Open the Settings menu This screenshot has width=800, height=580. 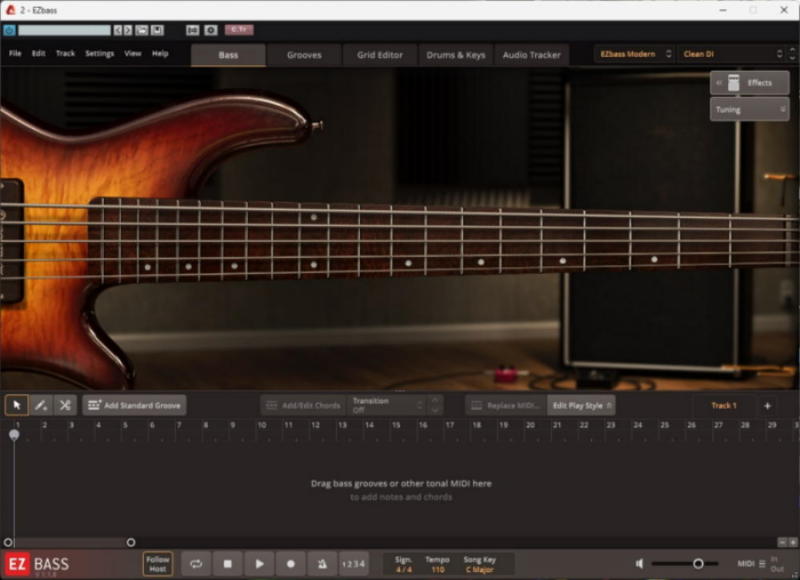pos(99,54)
